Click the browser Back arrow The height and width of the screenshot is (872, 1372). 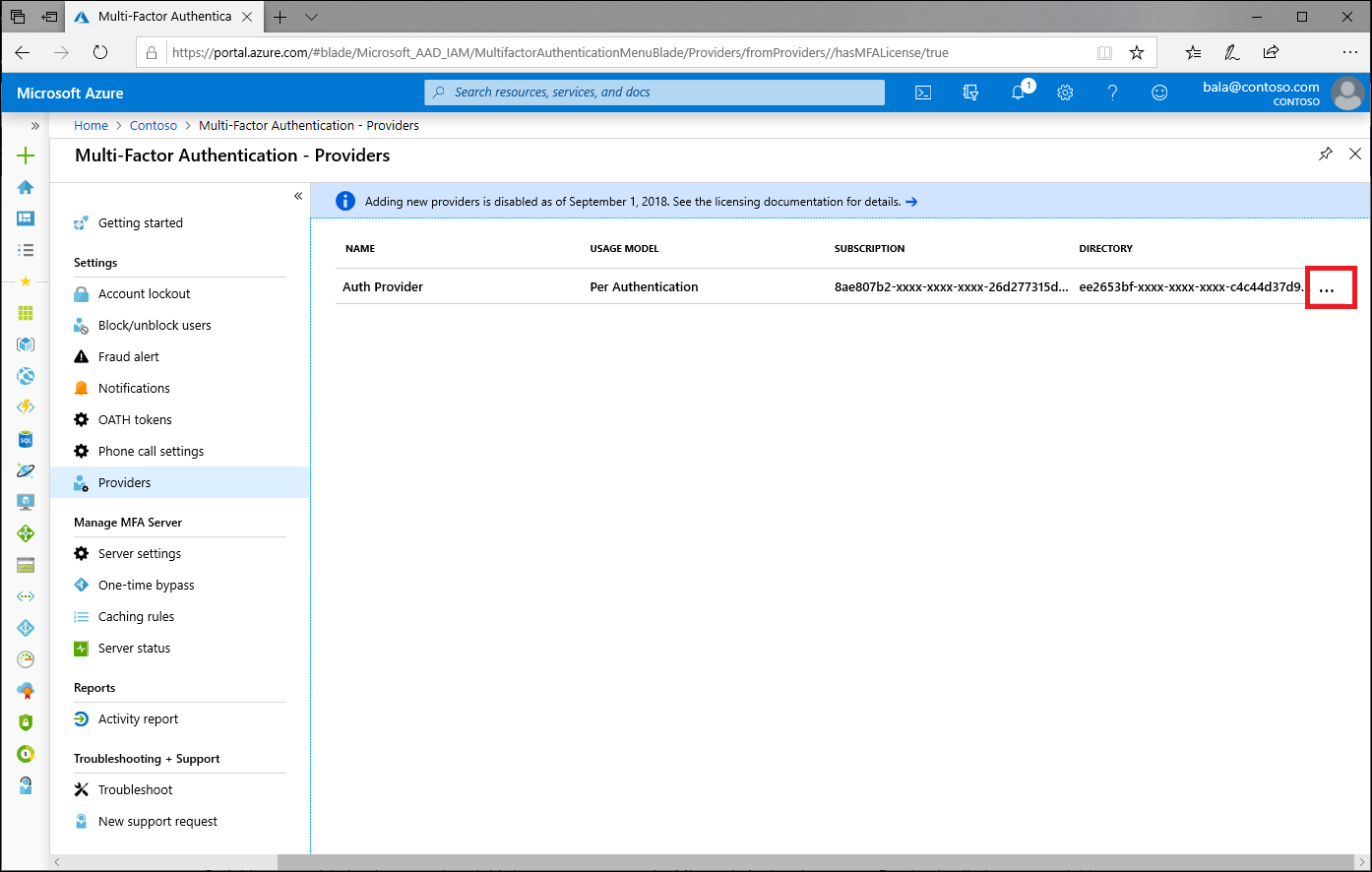tap(23, 52)
